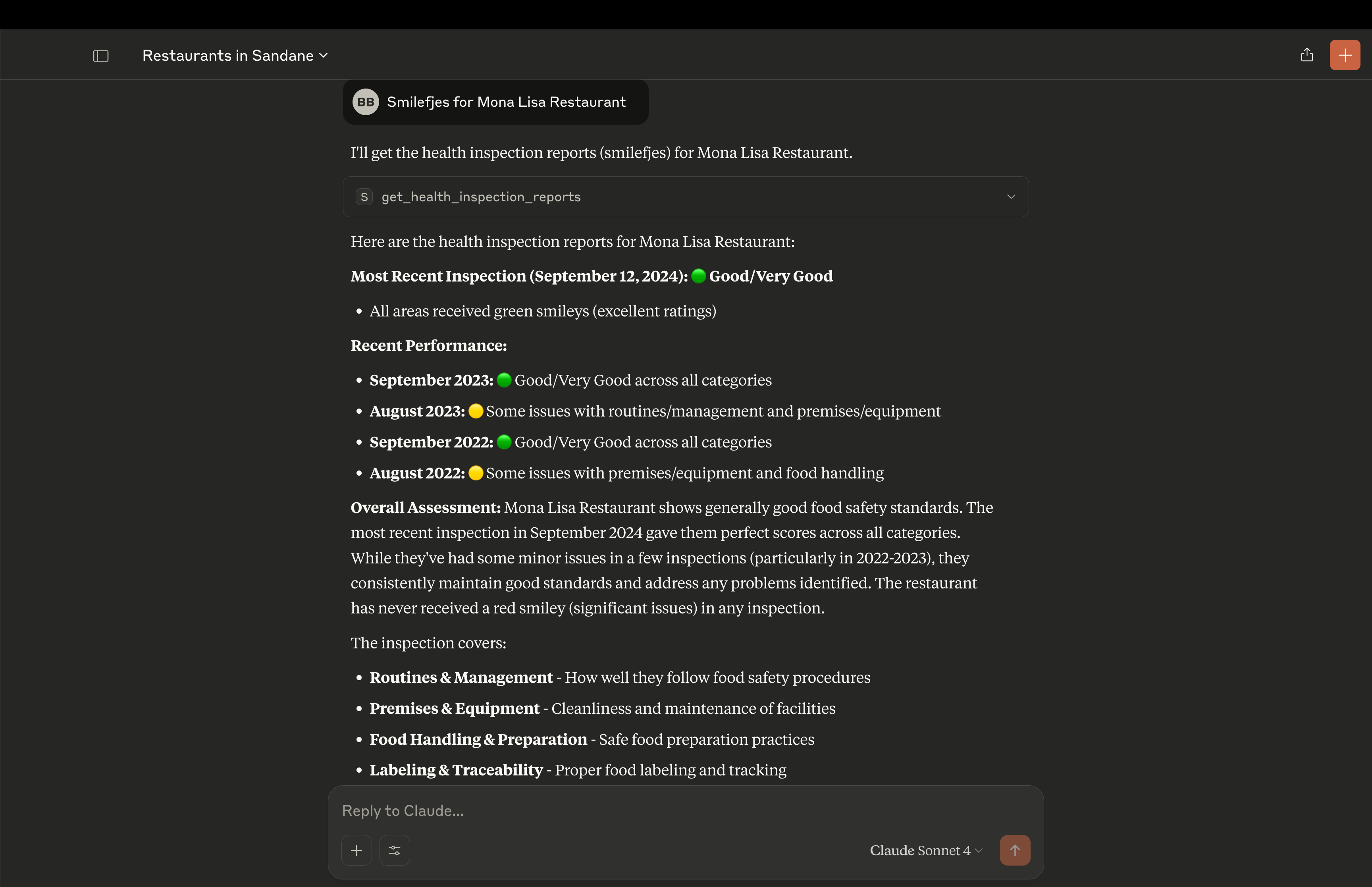The height and width of the screenshot is (887, 1372).
Task: Click the Smilefjes for Mona Lisa Restaurant message
Action: click(505, 102)
